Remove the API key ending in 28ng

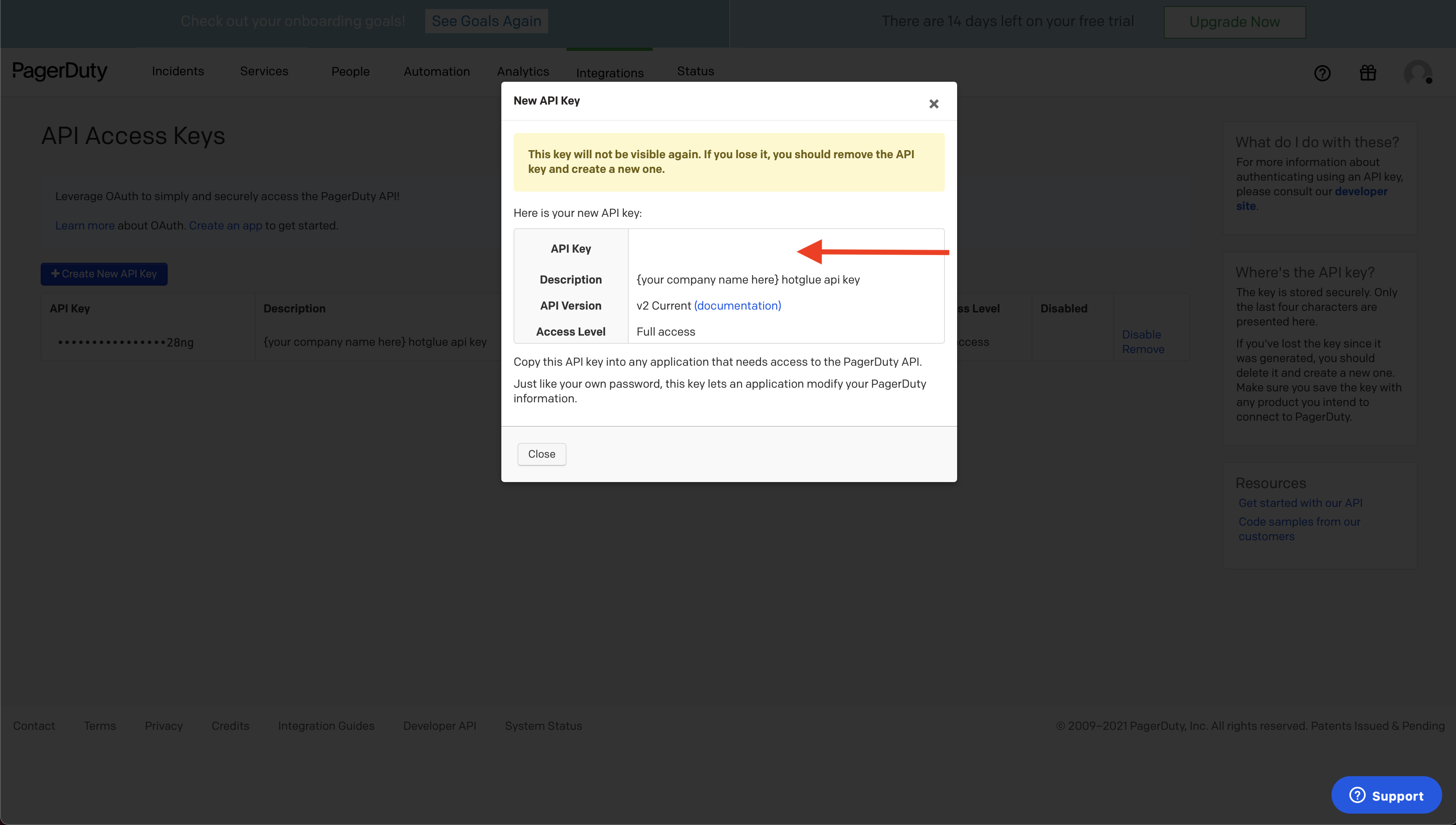[1143, 349]
